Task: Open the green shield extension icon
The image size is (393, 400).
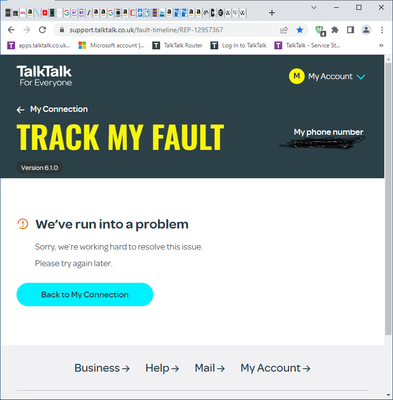Action: click(320, 30)
